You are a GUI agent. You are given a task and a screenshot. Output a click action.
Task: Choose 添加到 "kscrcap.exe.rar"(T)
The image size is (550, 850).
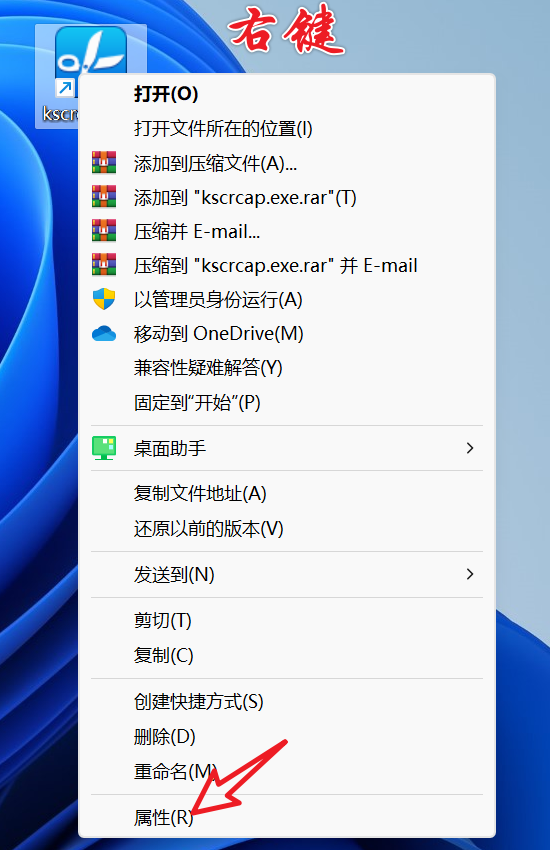pos(245,197)
